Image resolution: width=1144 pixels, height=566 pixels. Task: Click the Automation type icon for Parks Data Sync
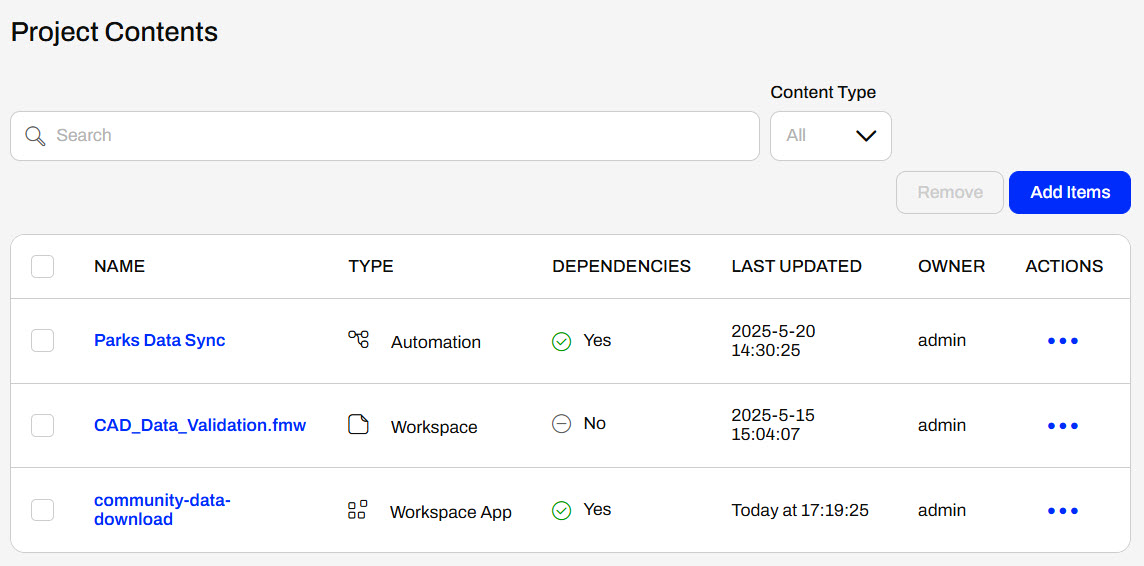tap(358, 339)
